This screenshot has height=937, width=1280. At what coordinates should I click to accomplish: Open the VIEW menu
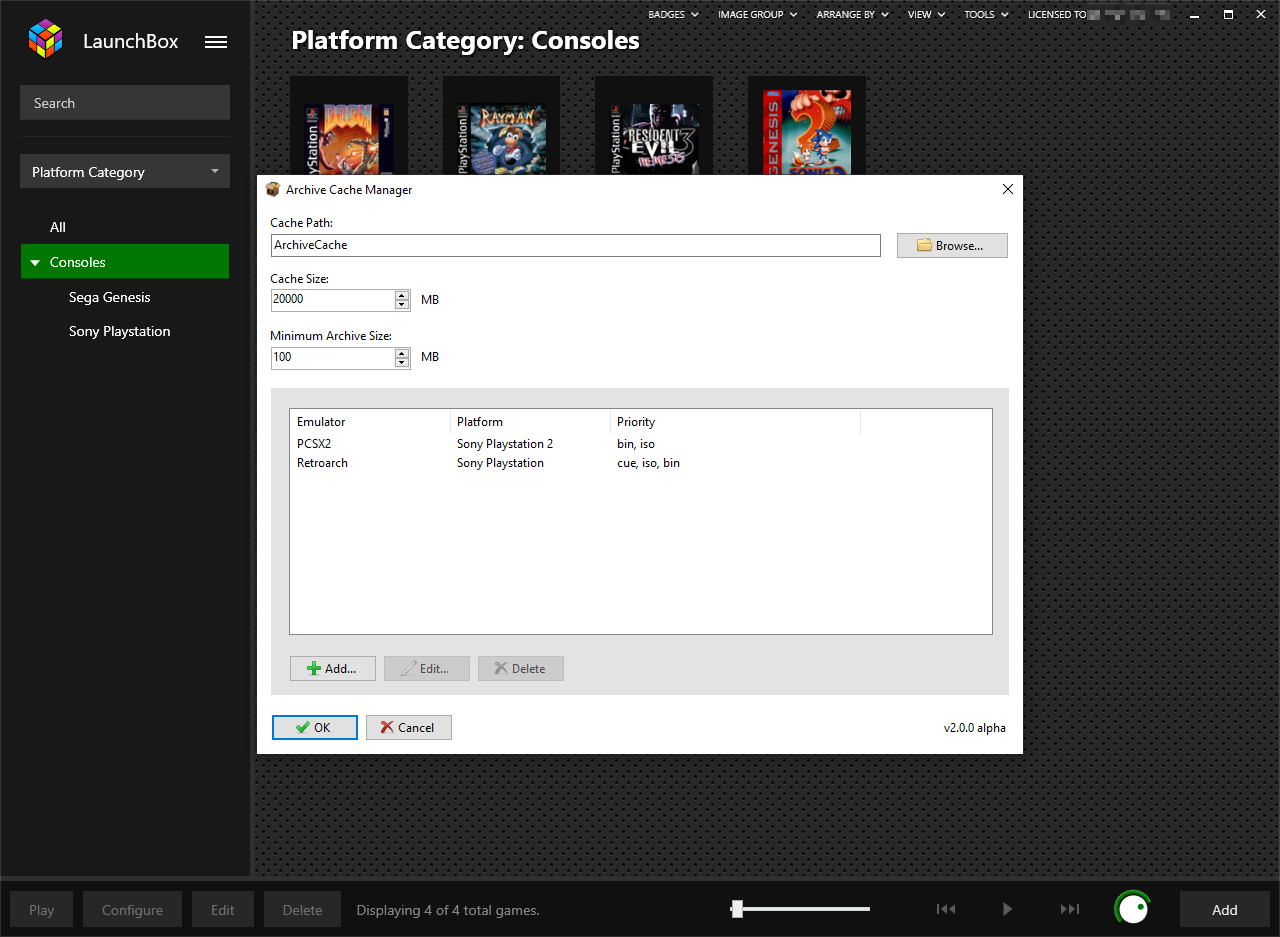(x=926, y=14)
